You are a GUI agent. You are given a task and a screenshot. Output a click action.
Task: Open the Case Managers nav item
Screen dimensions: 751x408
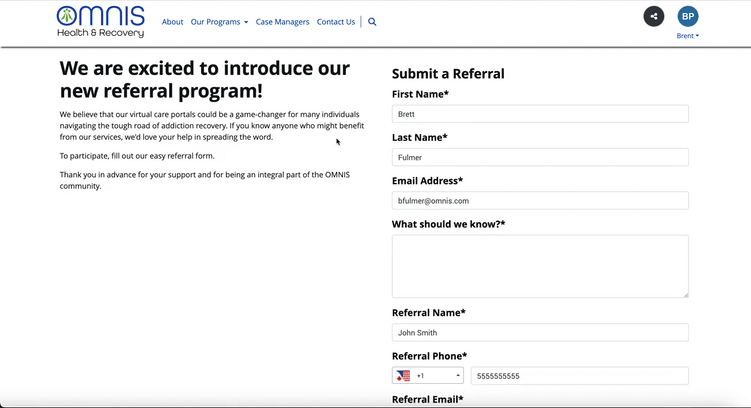282,22
